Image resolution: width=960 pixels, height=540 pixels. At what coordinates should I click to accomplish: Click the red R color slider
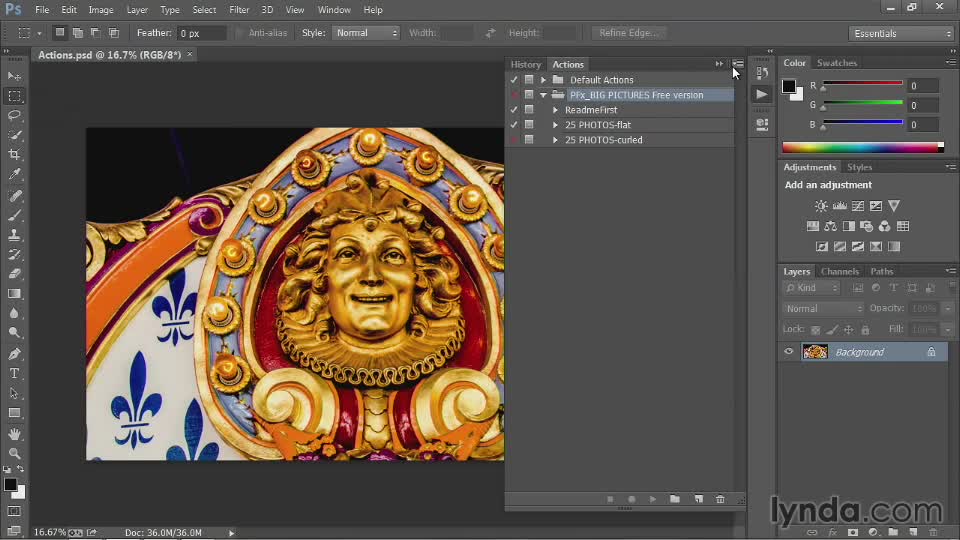pyautogui.click(x=863, y=83)
